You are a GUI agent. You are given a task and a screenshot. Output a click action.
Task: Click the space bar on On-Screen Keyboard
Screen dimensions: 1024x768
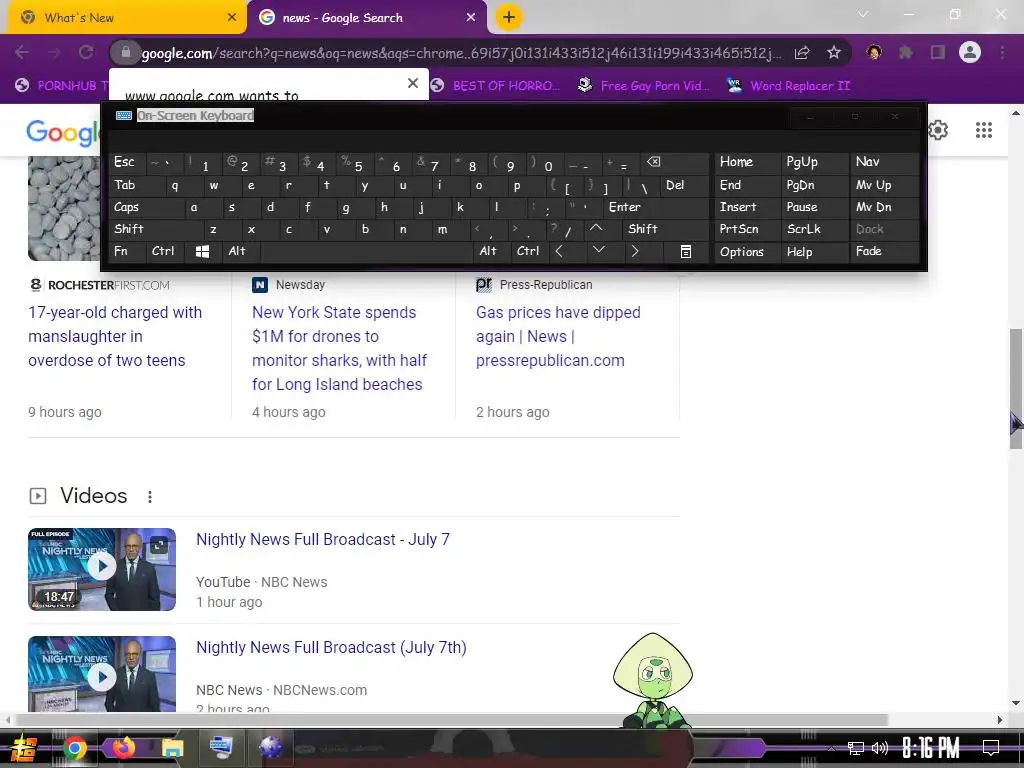[x=367, y=251]
